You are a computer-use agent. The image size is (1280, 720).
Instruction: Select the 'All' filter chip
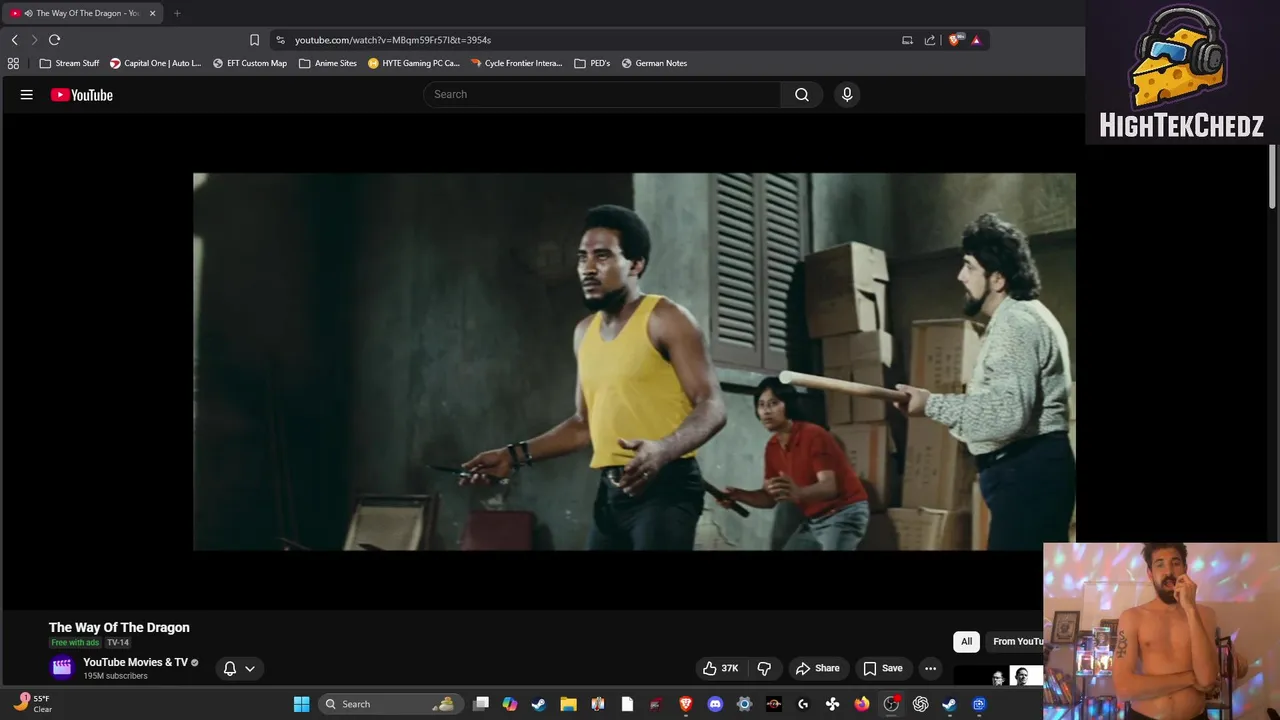click(x=966, y=641)
